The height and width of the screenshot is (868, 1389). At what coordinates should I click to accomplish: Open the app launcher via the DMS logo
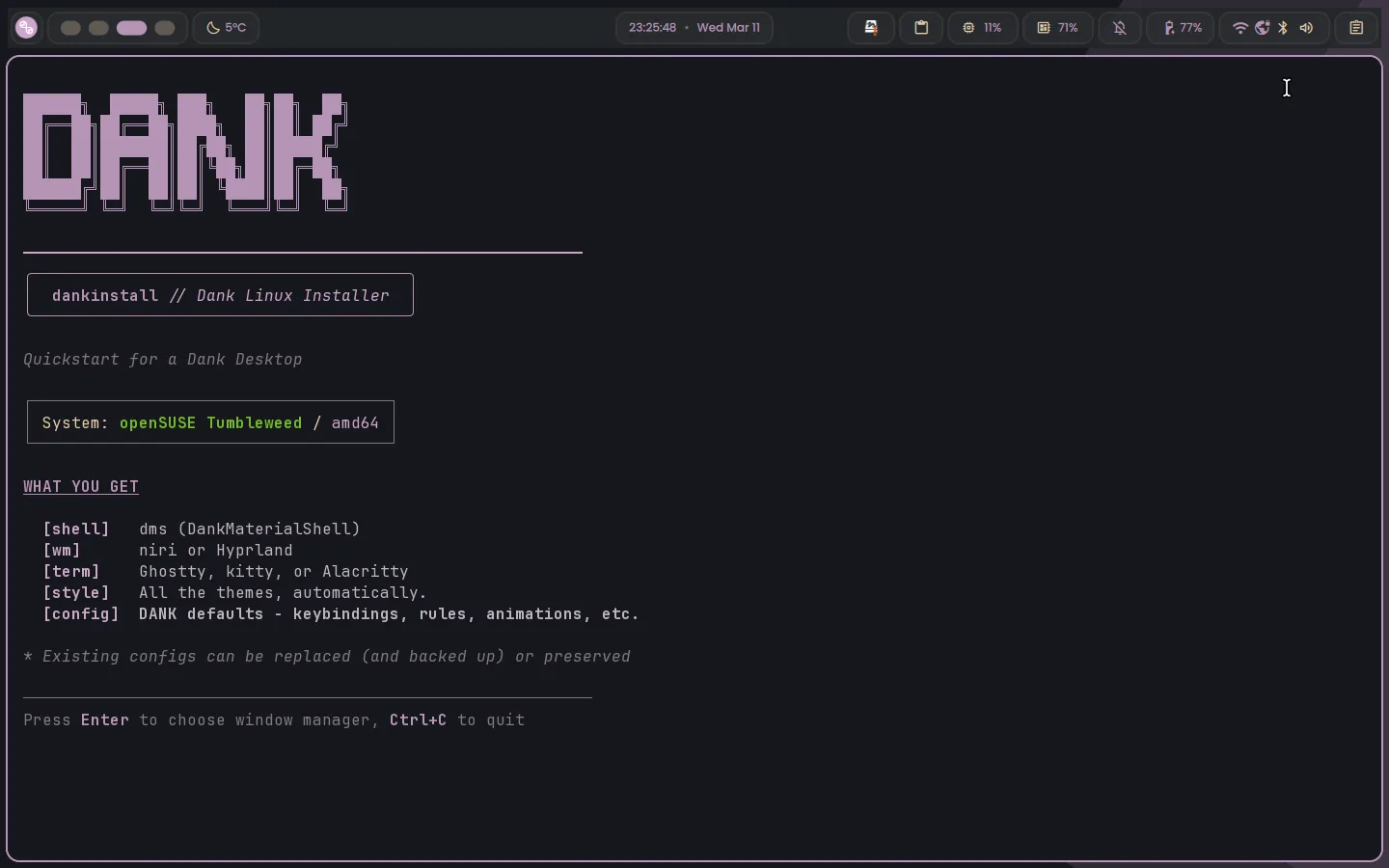[26, 27]
